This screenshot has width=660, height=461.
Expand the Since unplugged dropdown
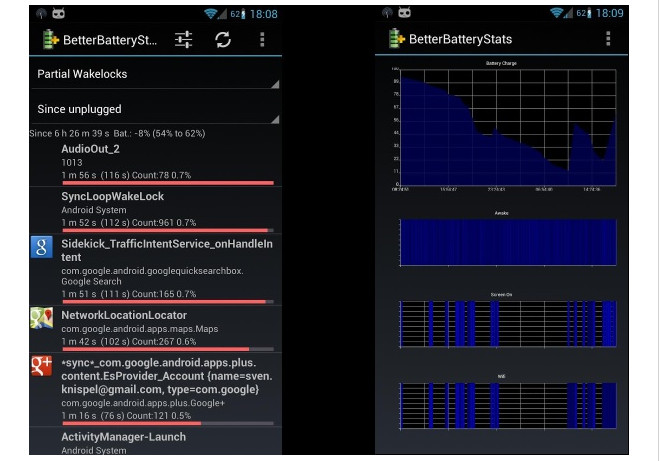[x=155, y=108]
